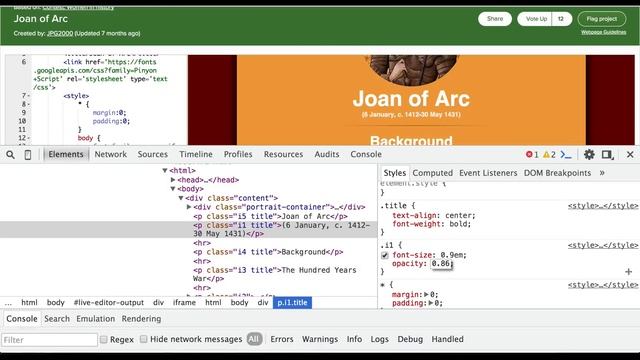
Task: Expand the head element
Action: click(173, 180)
